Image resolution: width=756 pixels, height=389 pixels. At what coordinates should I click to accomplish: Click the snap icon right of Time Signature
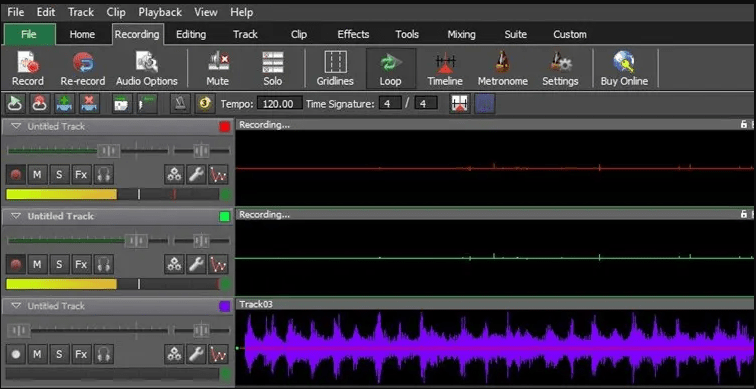tap(460, 104)
